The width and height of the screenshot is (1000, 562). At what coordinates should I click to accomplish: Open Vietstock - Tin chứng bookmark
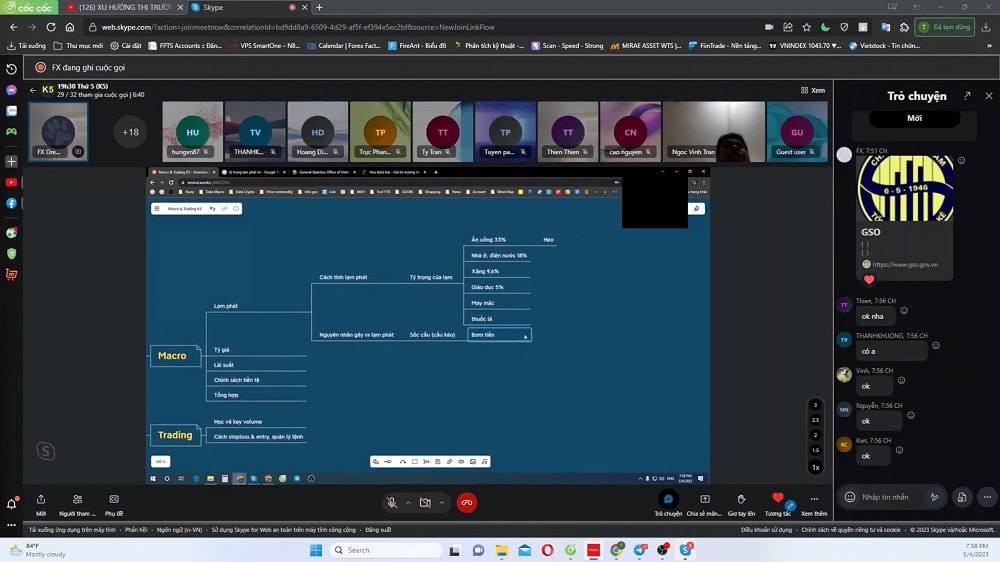[x=884, y=45]
